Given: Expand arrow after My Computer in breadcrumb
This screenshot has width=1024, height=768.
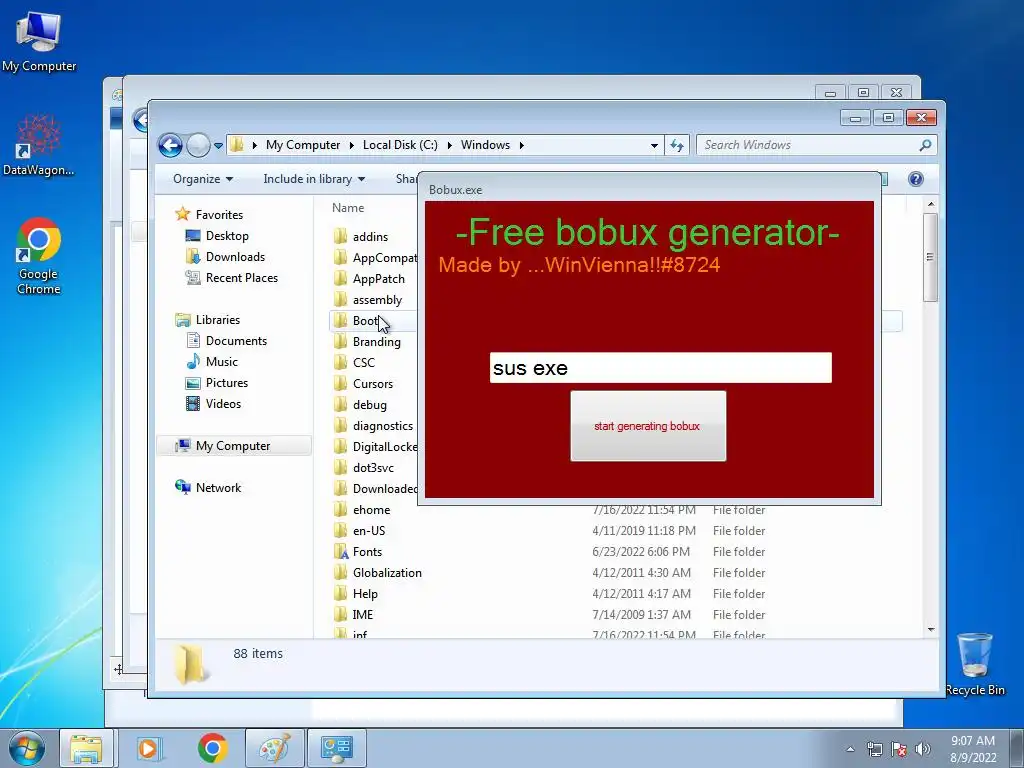Looking at the screenshot, I should point(351,145).
